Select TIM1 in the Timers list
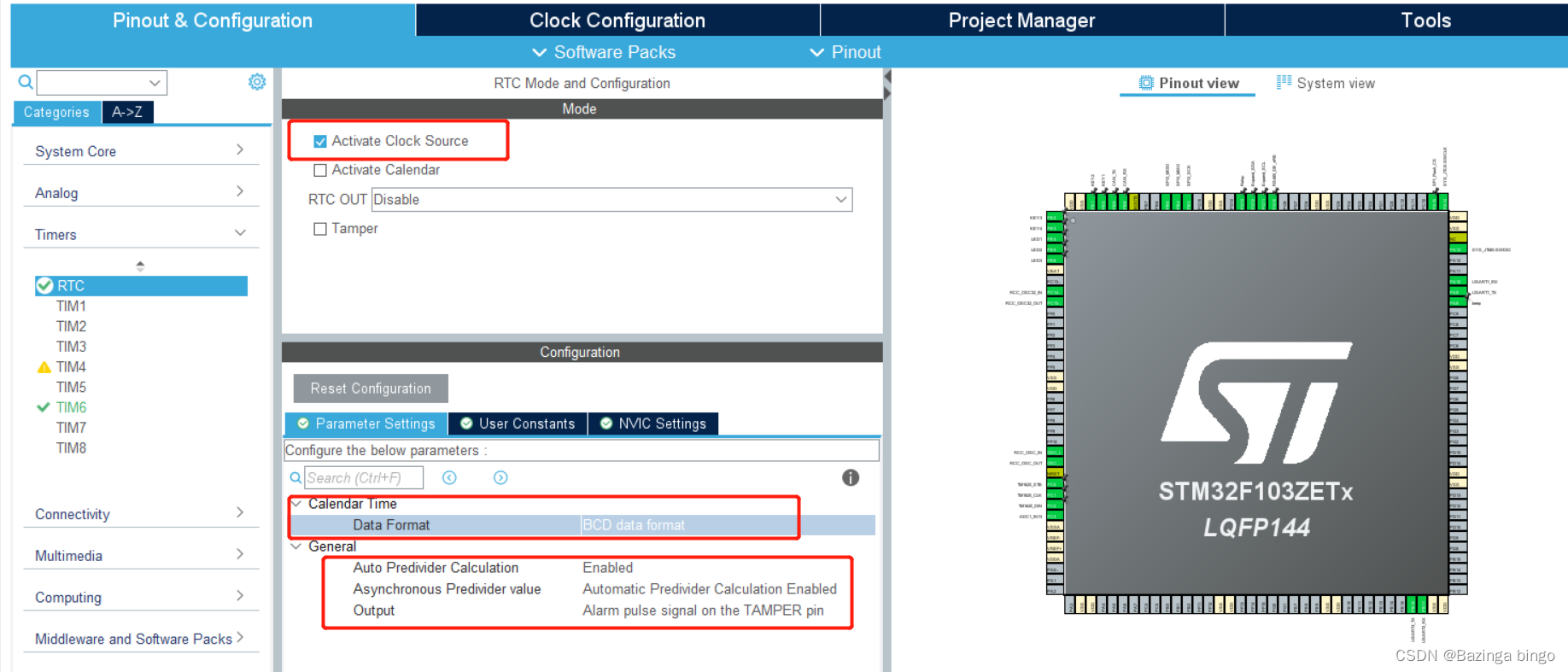This screenshot has height=672, width=1568. pos(71,306)
